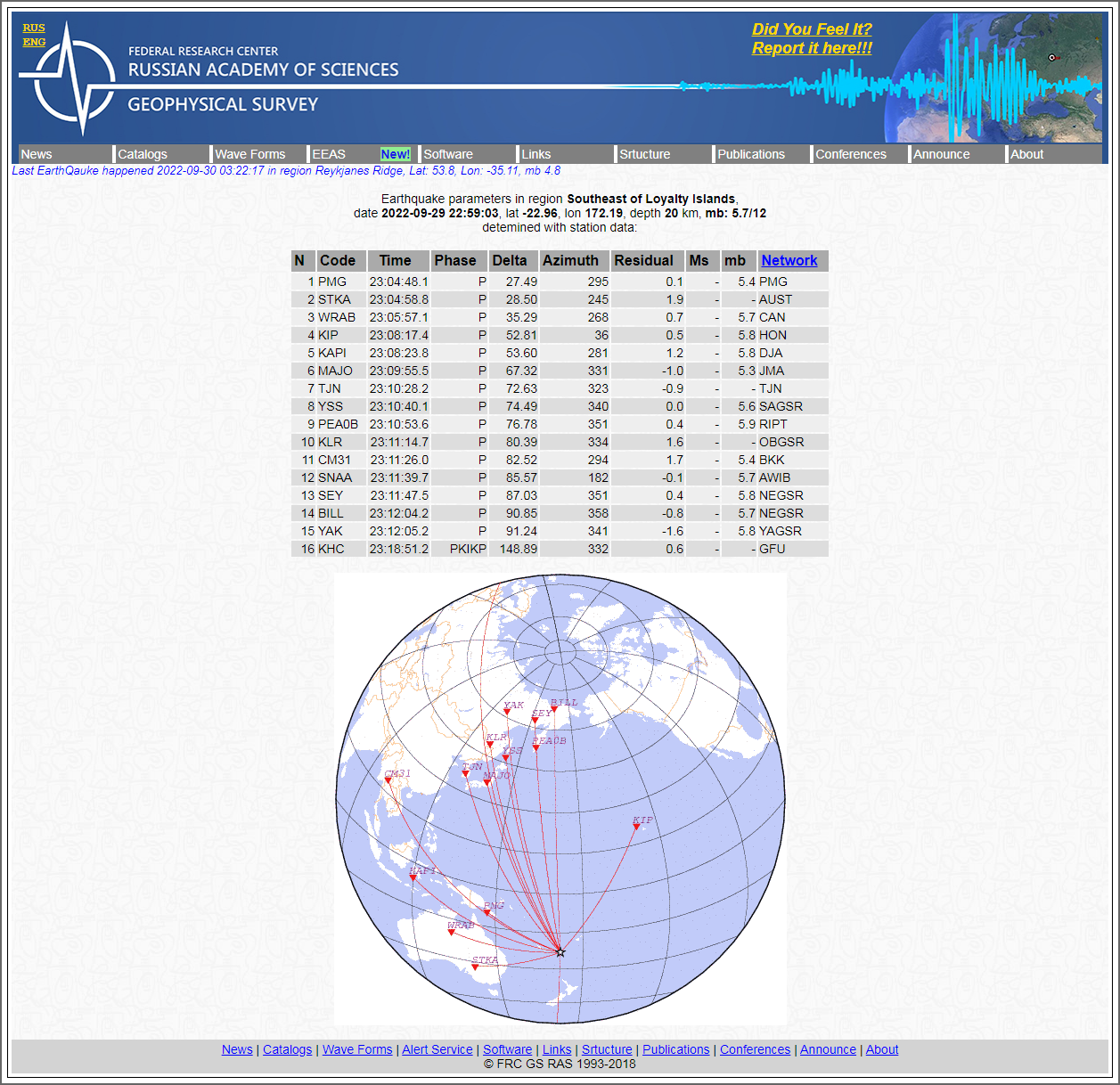Viewport: 1120px width, 1085px height.
Task: Open the Wave Forms menu item
Action: (250, 154)
